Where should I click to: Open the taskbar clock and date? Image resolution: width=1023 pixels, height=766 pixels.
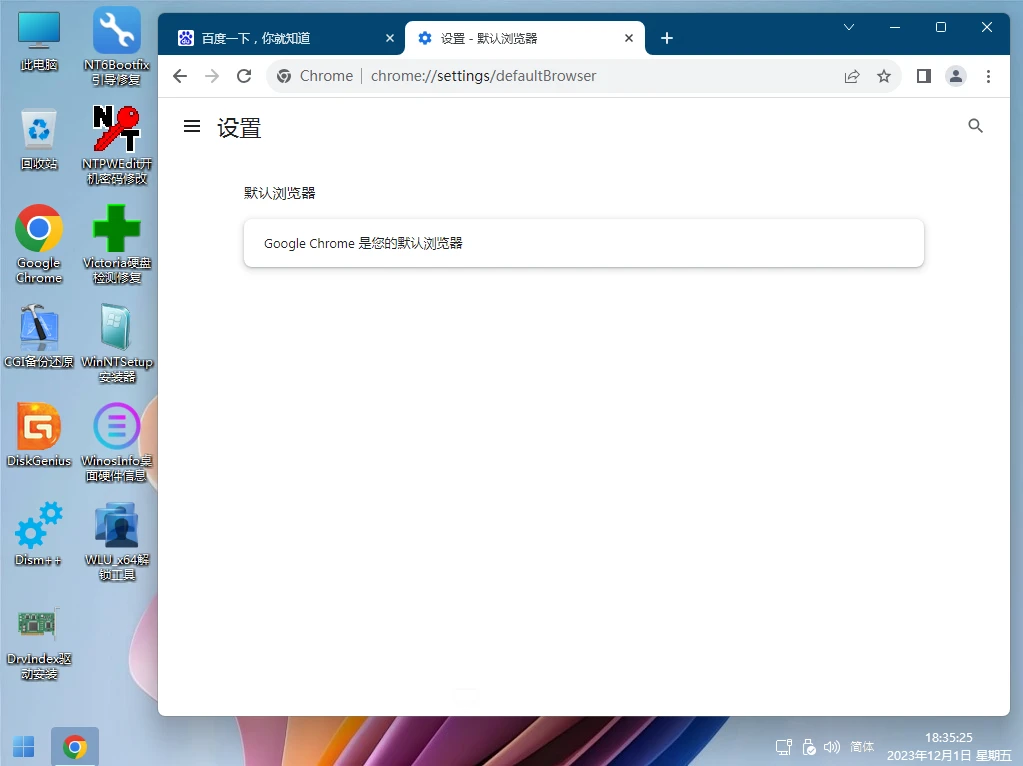pyautogui.click(x=949, y=747)
